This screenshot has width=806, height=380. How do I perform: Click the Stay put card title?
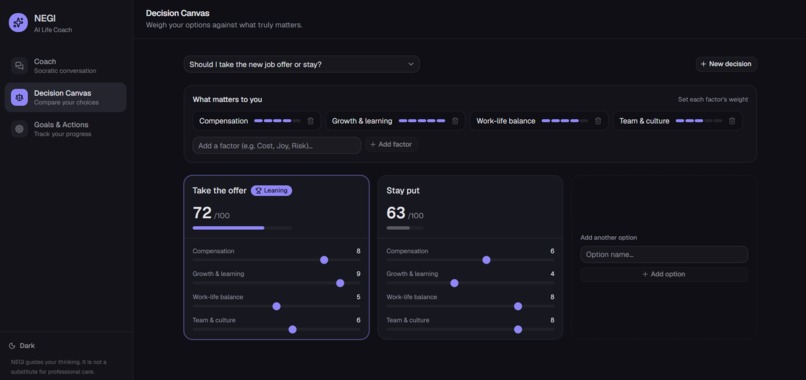pos(403,191)
